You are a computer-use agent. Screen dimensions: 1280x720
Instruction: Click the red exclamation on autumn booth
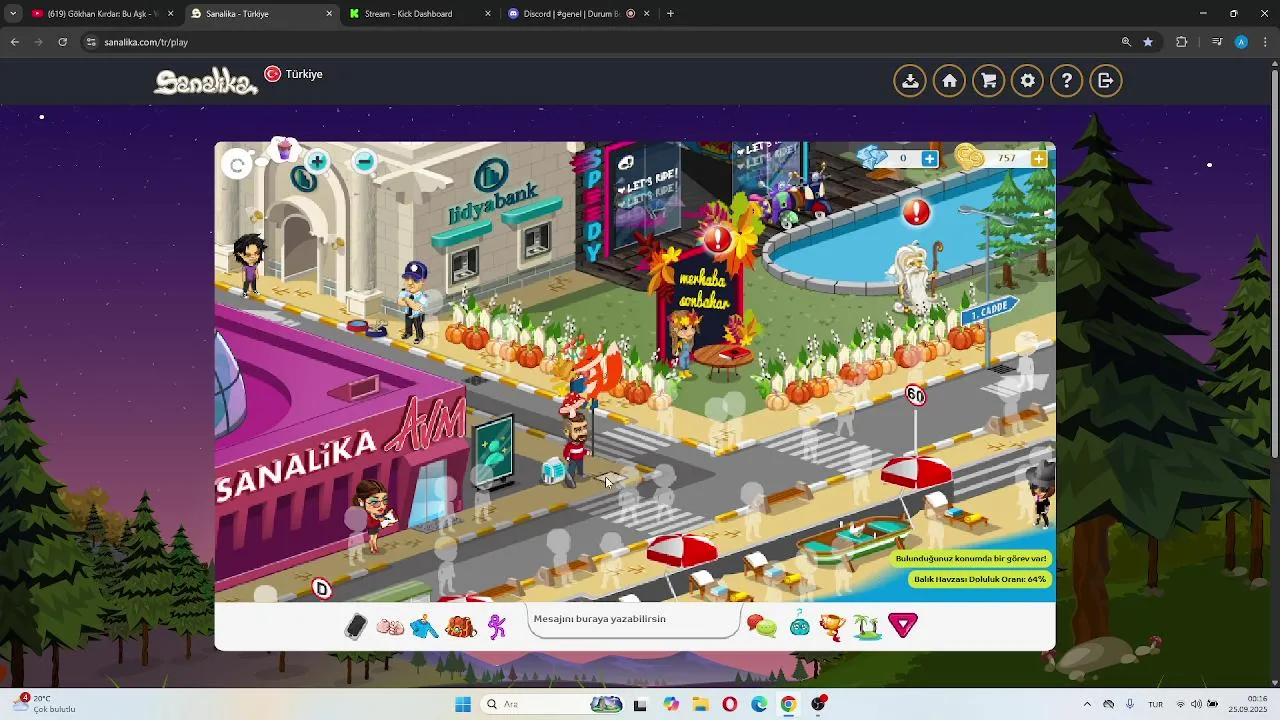(717, 239)
